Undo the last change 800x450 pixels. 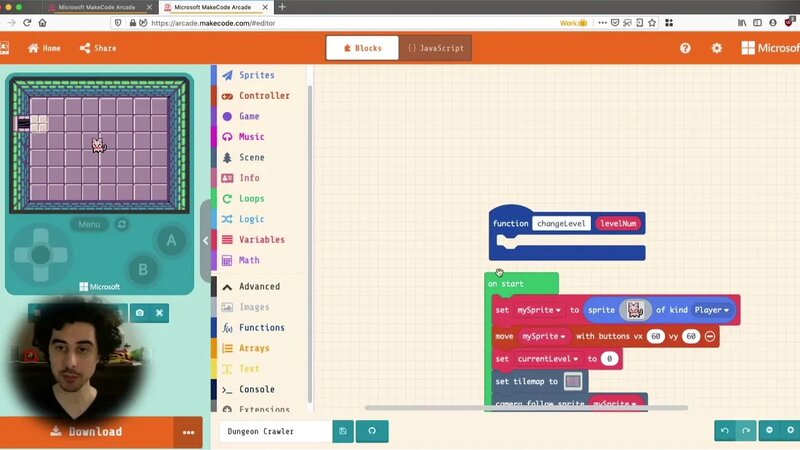point(725,430)
